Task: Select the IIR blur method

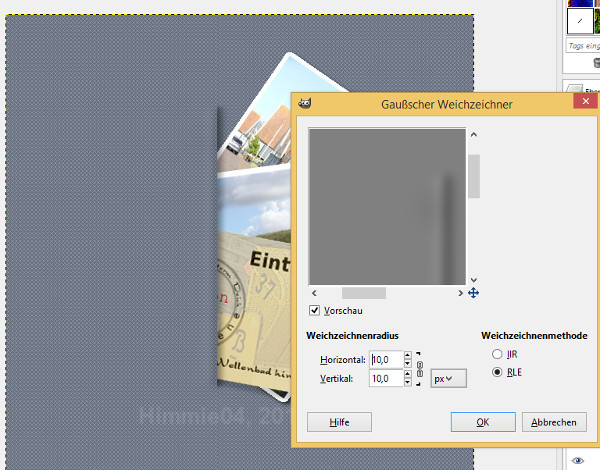Action: [497, 354]
